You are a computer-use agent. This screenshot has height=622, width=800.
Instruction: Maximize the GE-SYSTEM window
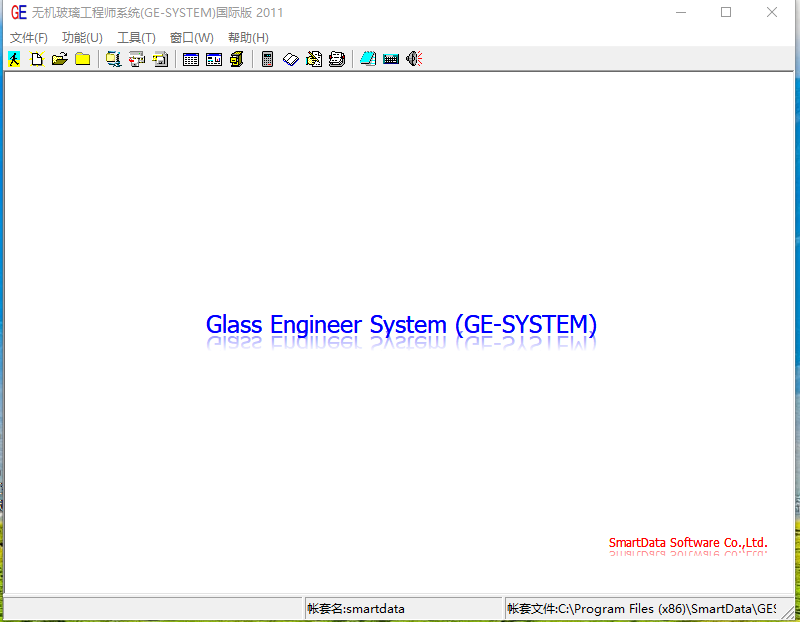pyautogui.click(x=726, y=12)
